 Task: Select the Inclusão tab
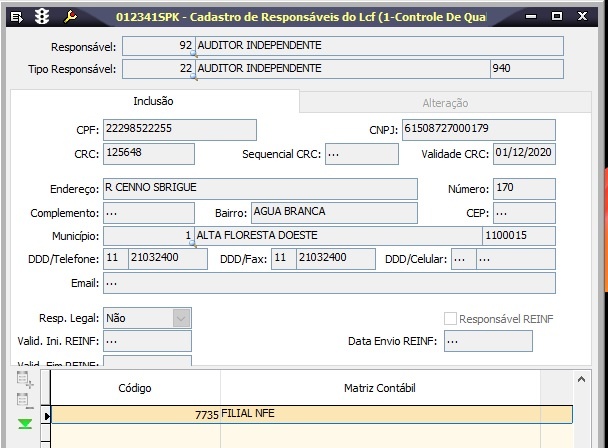point(153,102)
